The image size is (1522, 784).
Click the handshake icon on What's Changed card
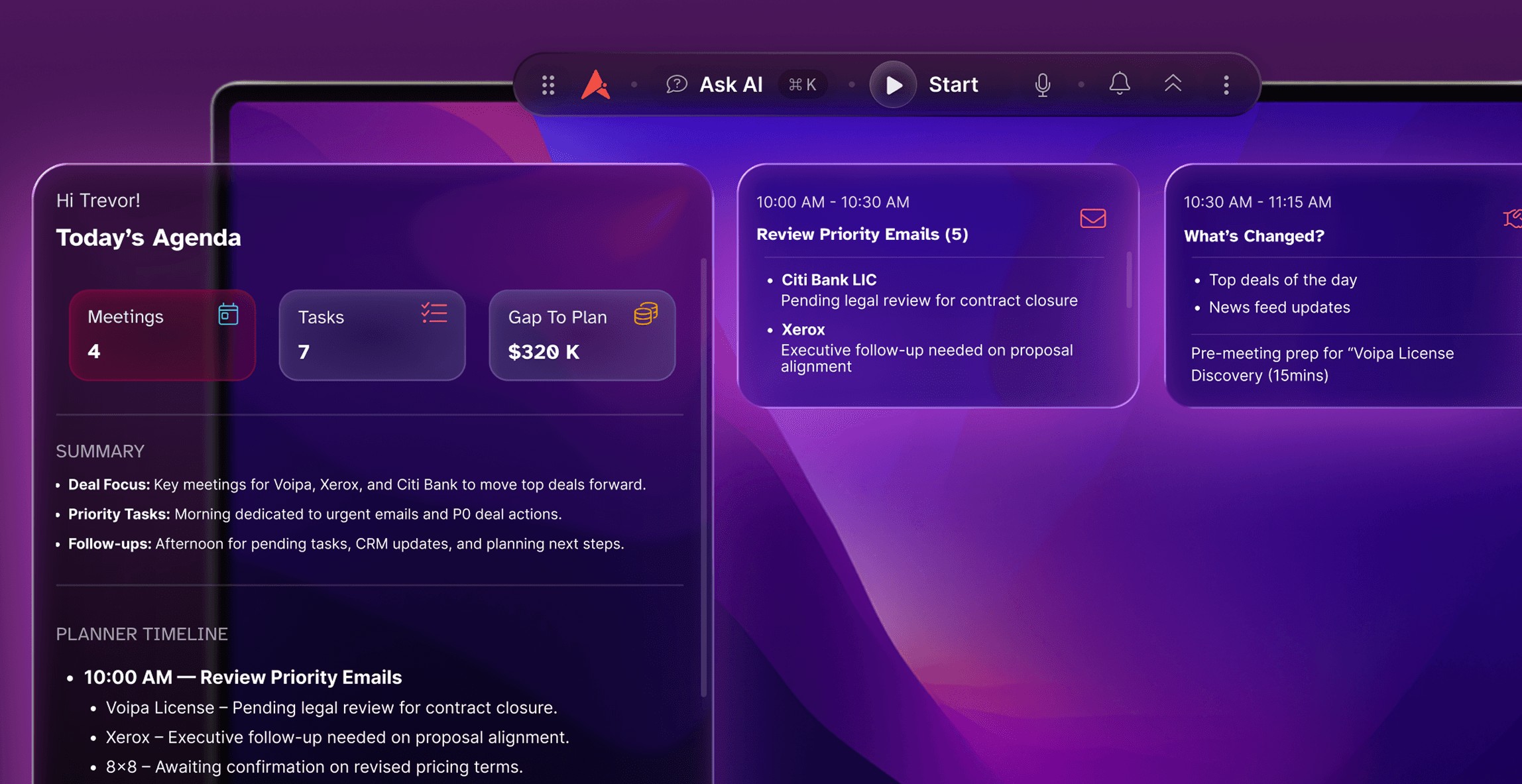[x=1512, y=218]
